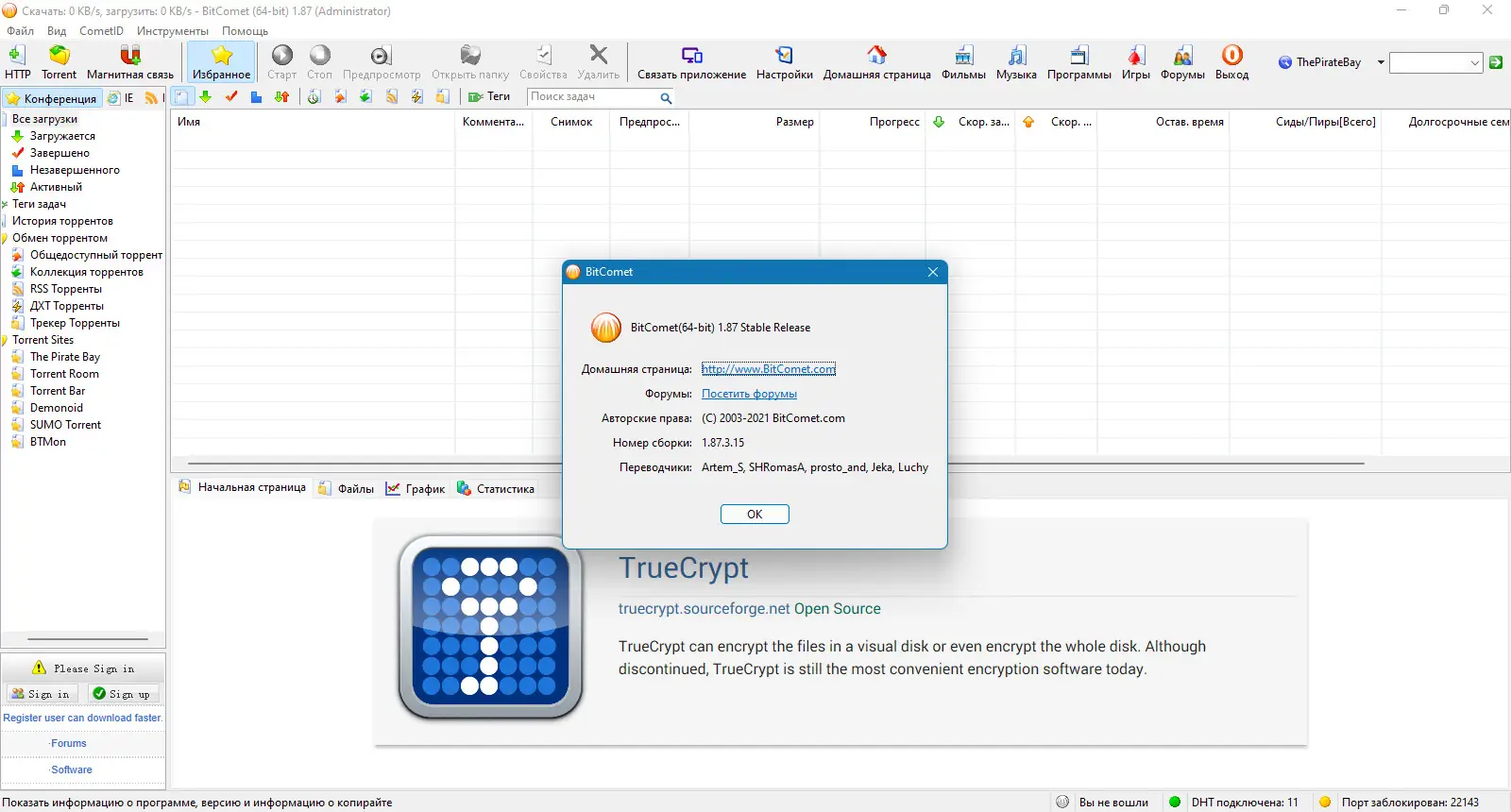Open Register user can download faster link
The image size is (1511, 812).
[82, 718]
